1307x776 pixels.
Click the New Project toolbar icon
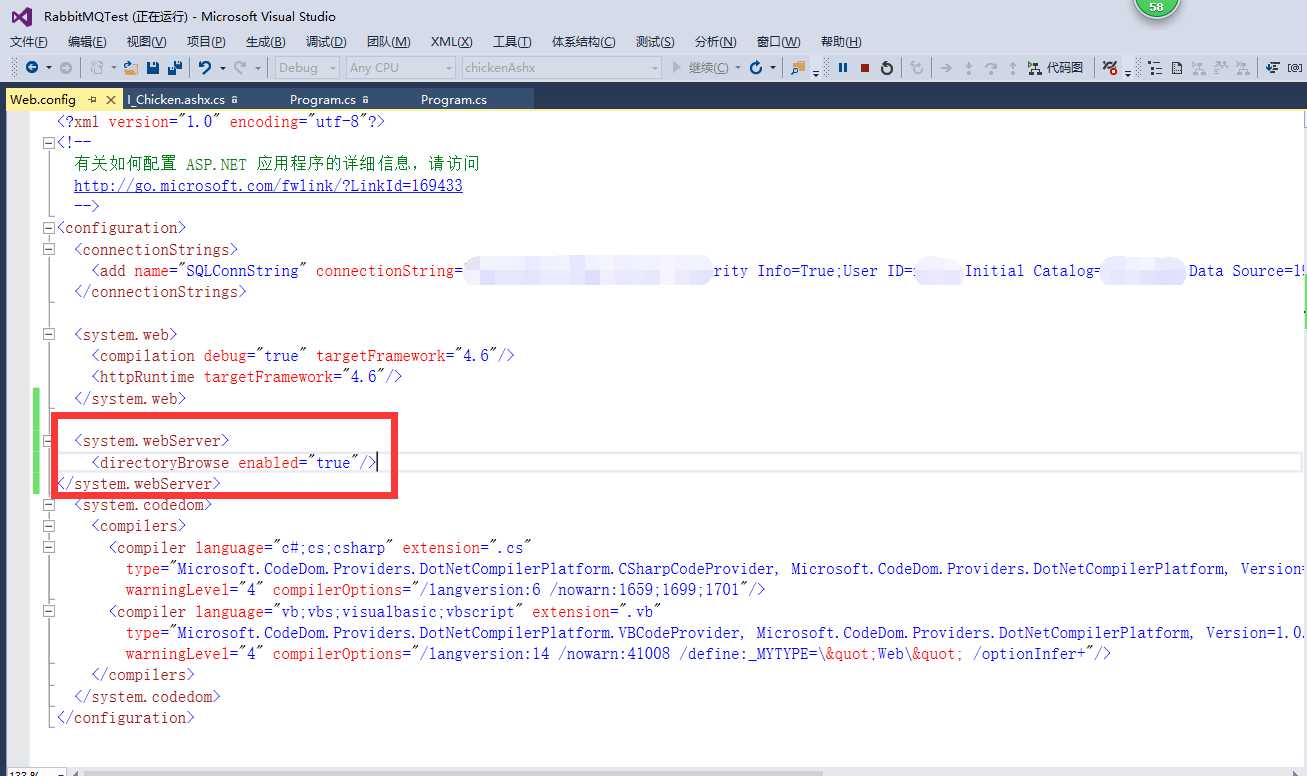click(x=97, y=68)
